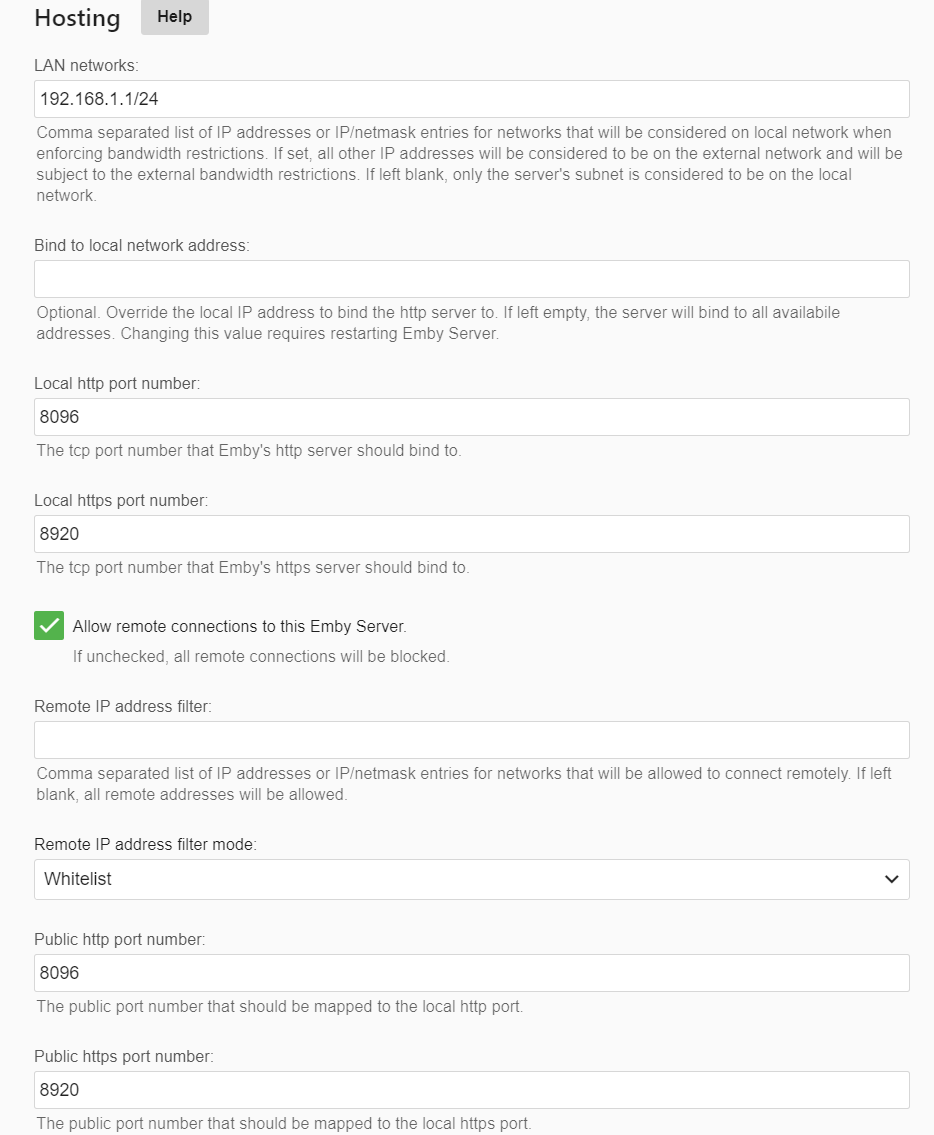Click the 'Remote IP address filter mode:' label

(145, 844)
